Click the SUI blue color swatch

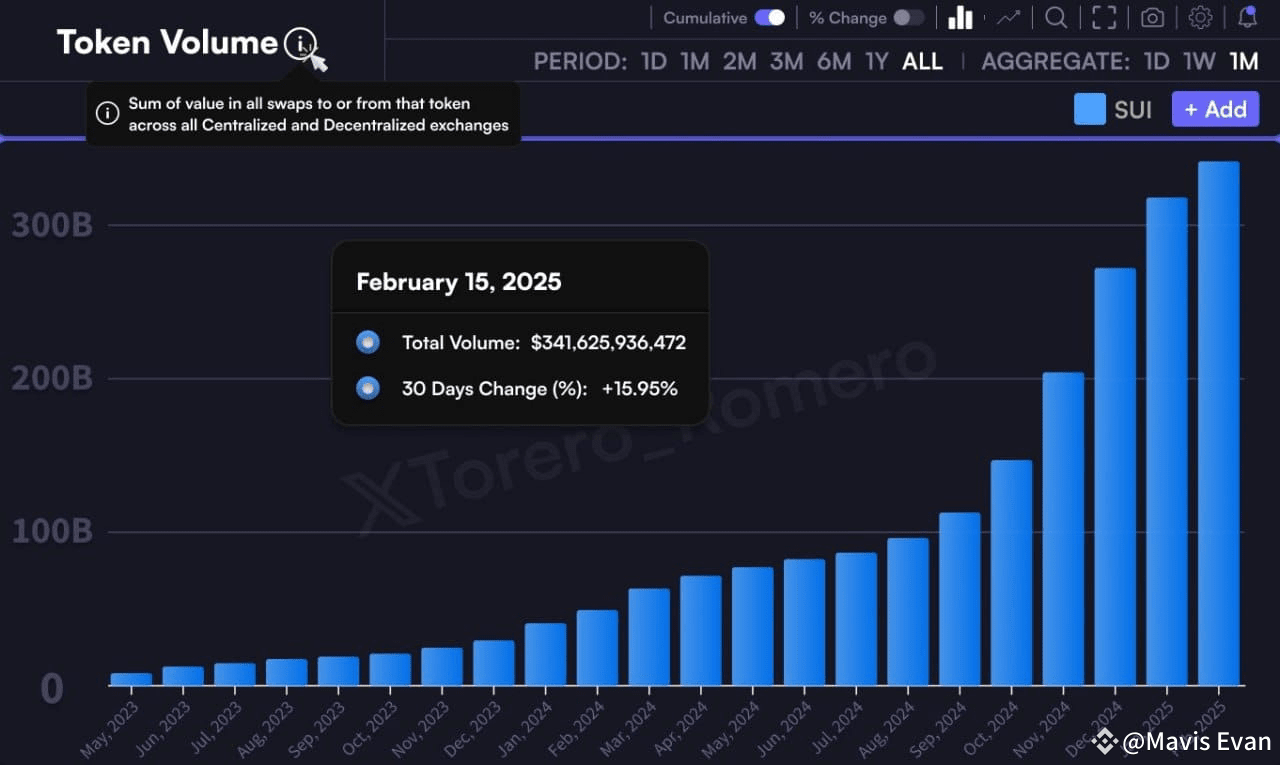[x=1089, y=109]
